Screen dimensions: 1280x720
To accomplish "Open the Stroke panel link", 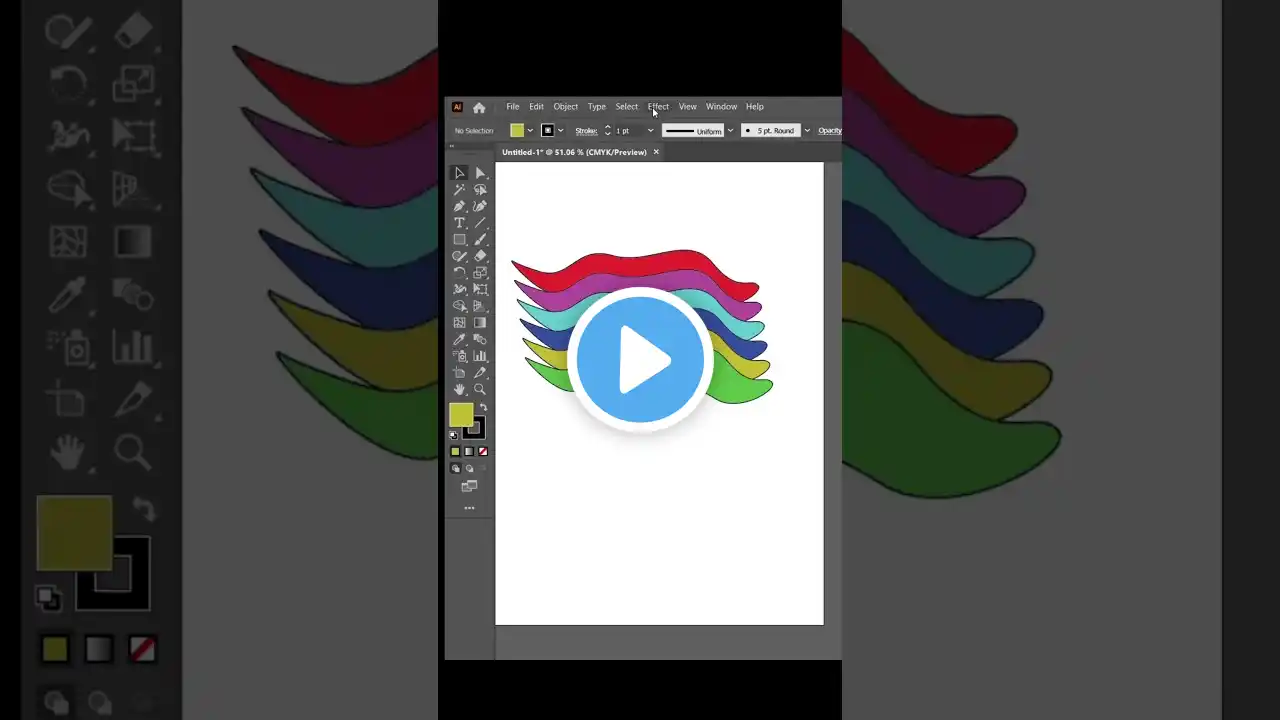I will point(586,131).
